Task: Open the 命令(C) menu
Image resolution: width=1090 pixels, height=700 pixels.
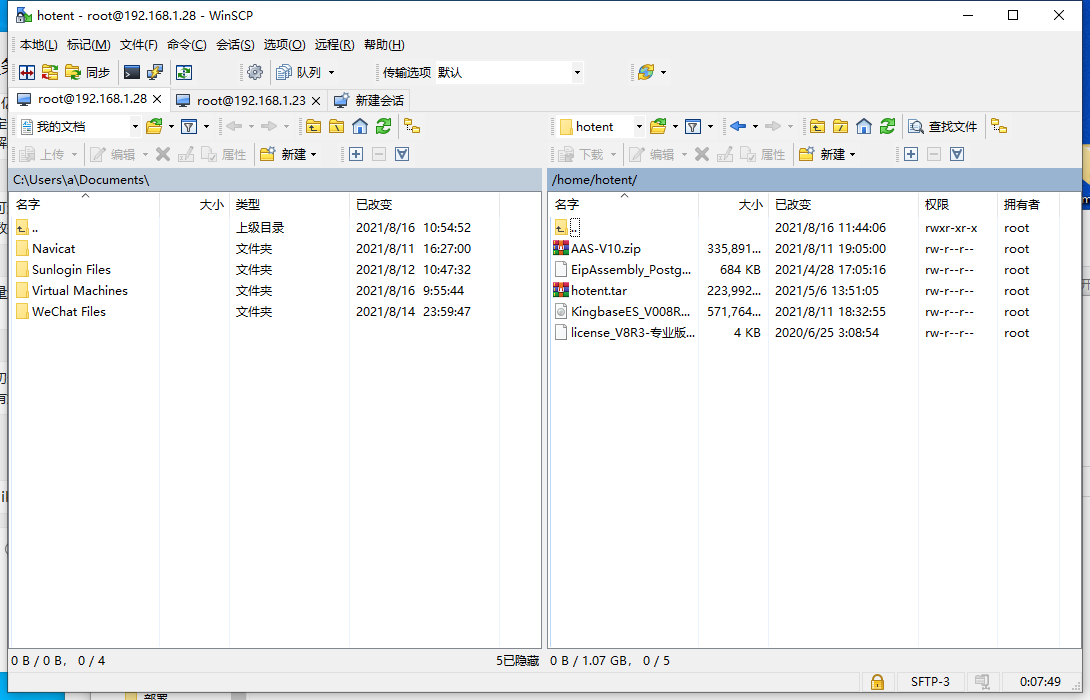Action: 186,44
